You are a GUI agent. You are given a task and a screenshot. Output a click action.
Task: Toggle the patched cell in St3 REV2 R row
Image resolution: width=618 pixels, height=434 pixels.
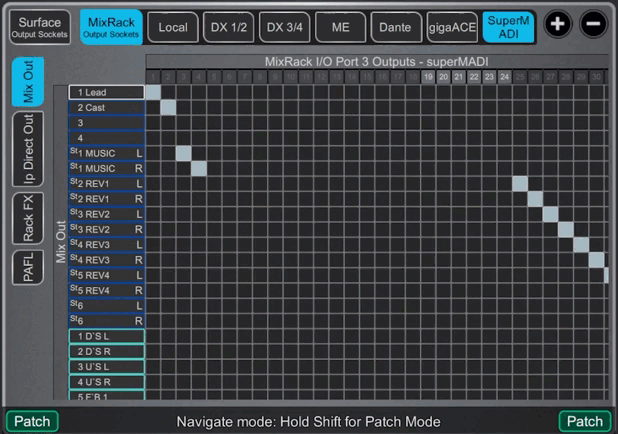(x=566, y=229)
